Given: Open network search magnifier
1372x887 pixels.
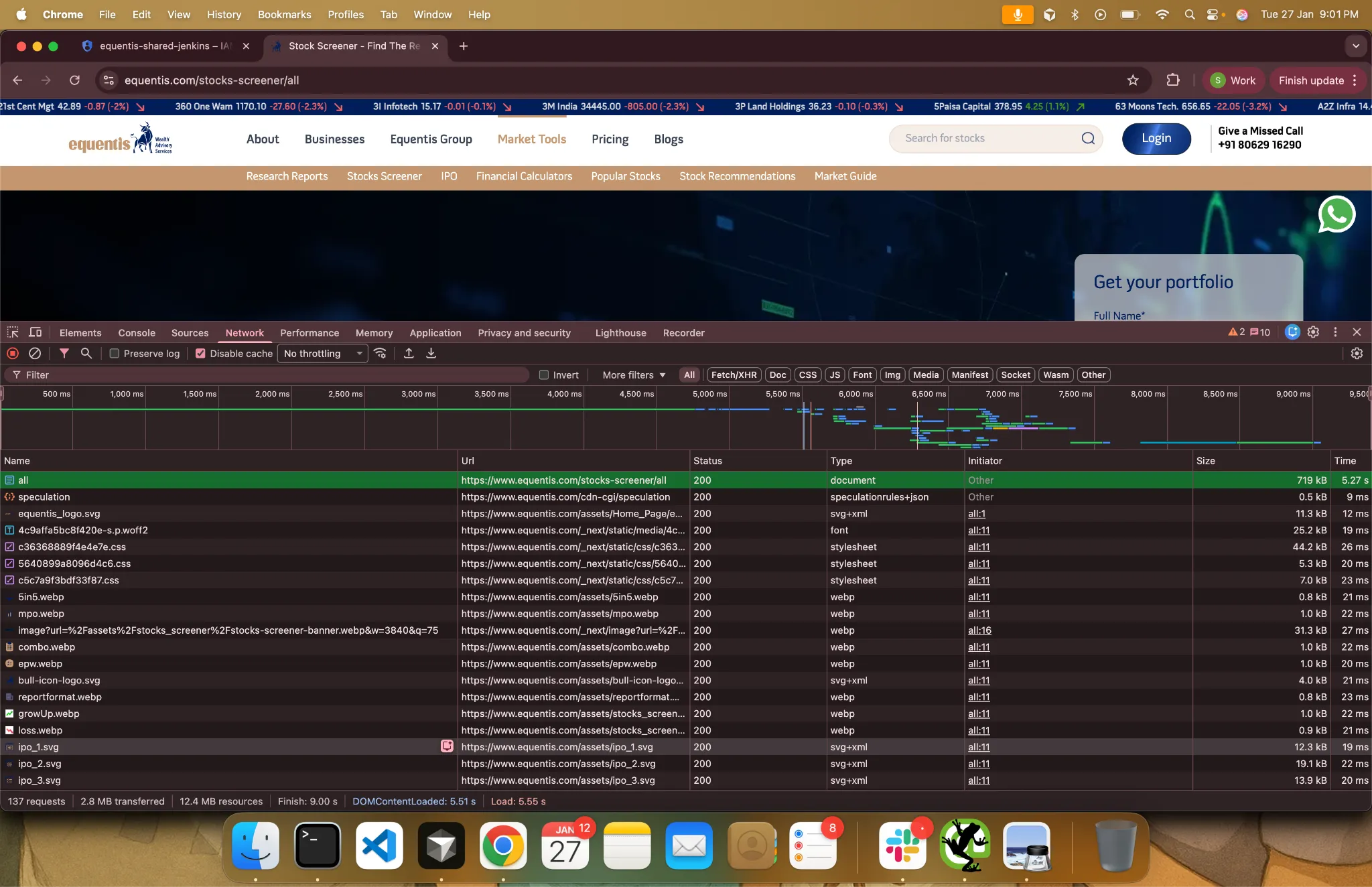Looking at the screenshot, I should click(x=86, y=353).
